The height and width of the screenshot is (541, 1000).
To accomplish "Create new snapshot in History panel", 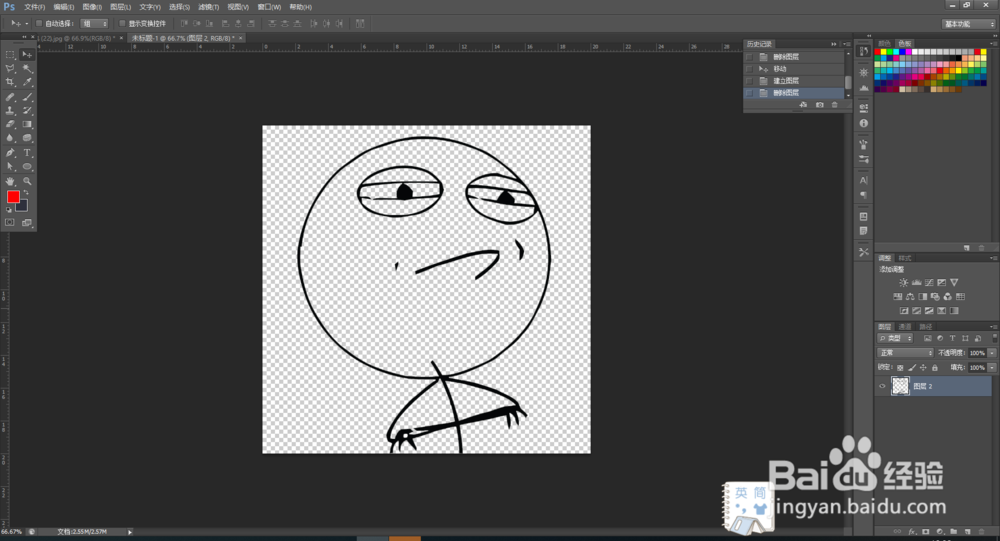I will click(820, 105).
